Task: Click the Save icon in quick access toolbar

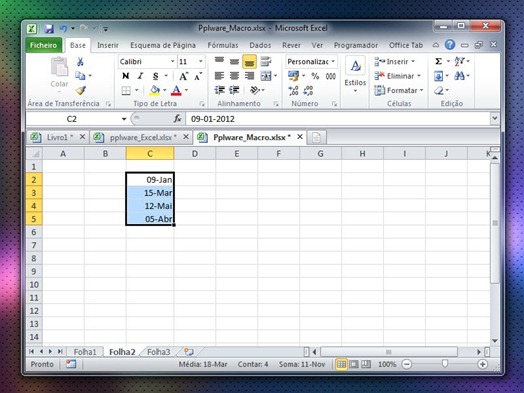Action: point(49,29)
